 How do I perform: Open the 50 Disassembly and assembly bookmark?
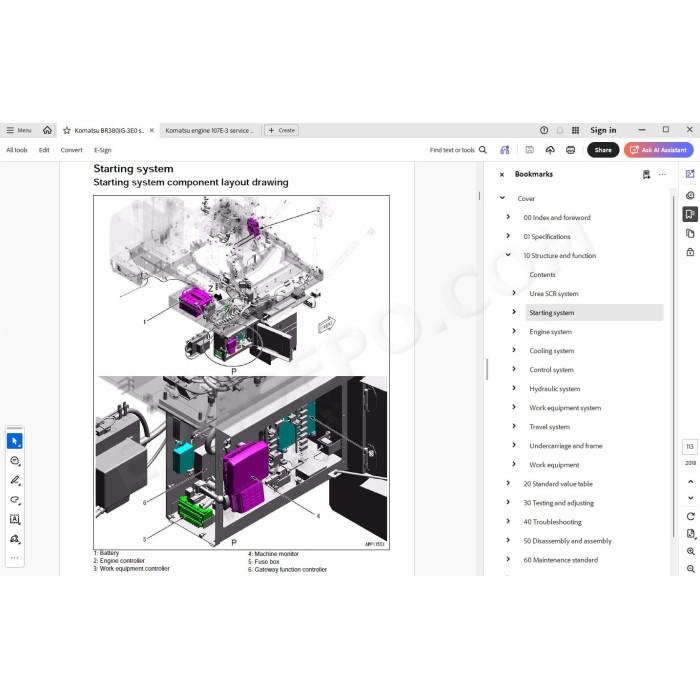(567, 541)
